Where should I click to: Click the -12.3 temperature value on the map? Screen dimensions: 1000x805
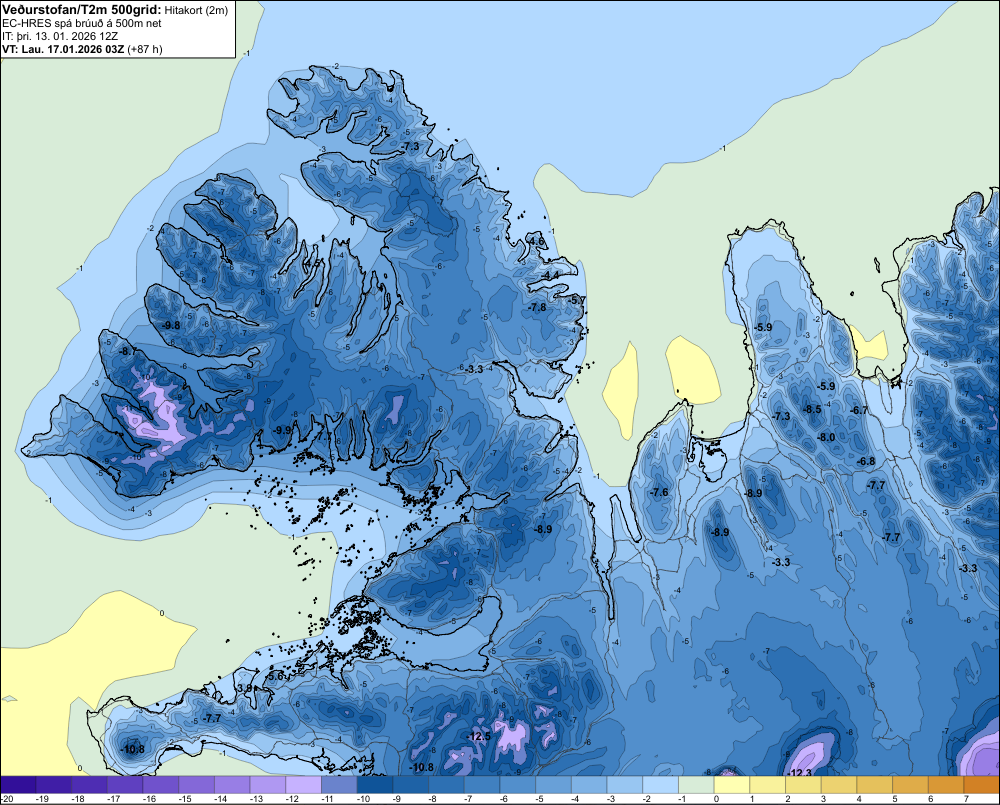point(800,773)
